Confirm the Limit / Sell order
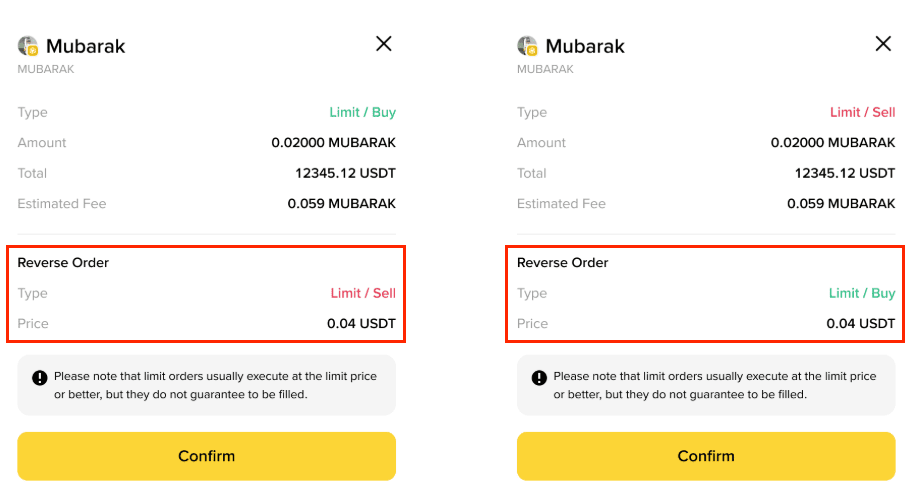The image size is (913, 499). click(706, 456)
